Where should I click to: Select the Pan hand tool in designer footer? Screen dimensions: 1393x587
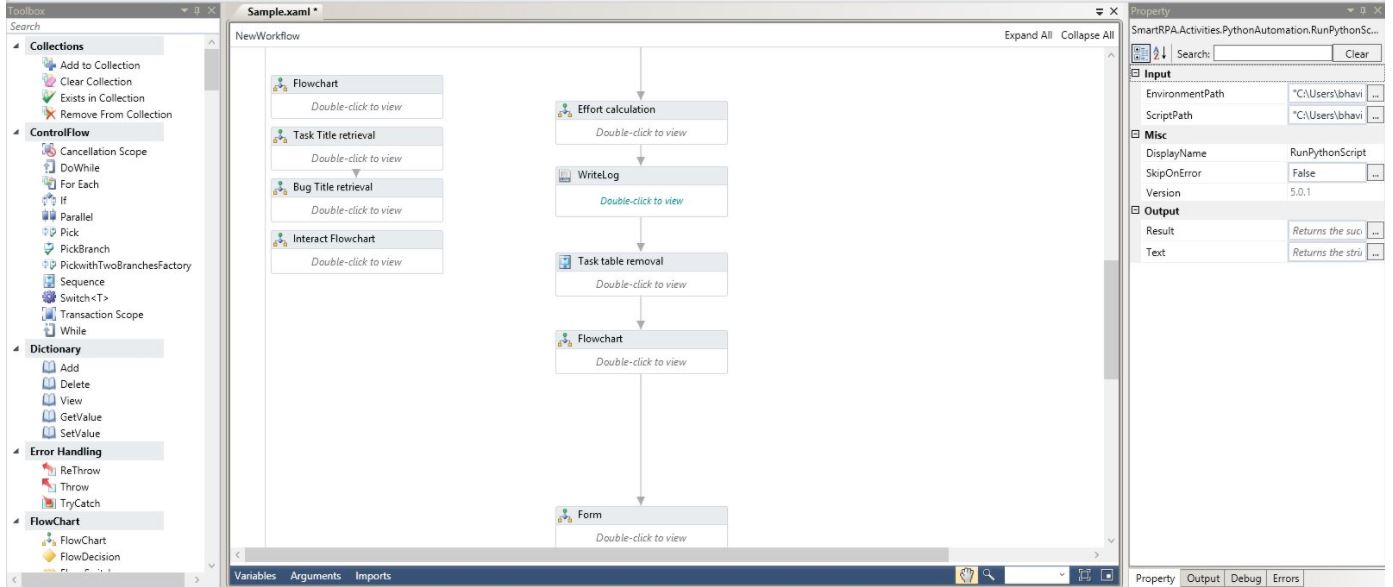[x=966, y=575]
